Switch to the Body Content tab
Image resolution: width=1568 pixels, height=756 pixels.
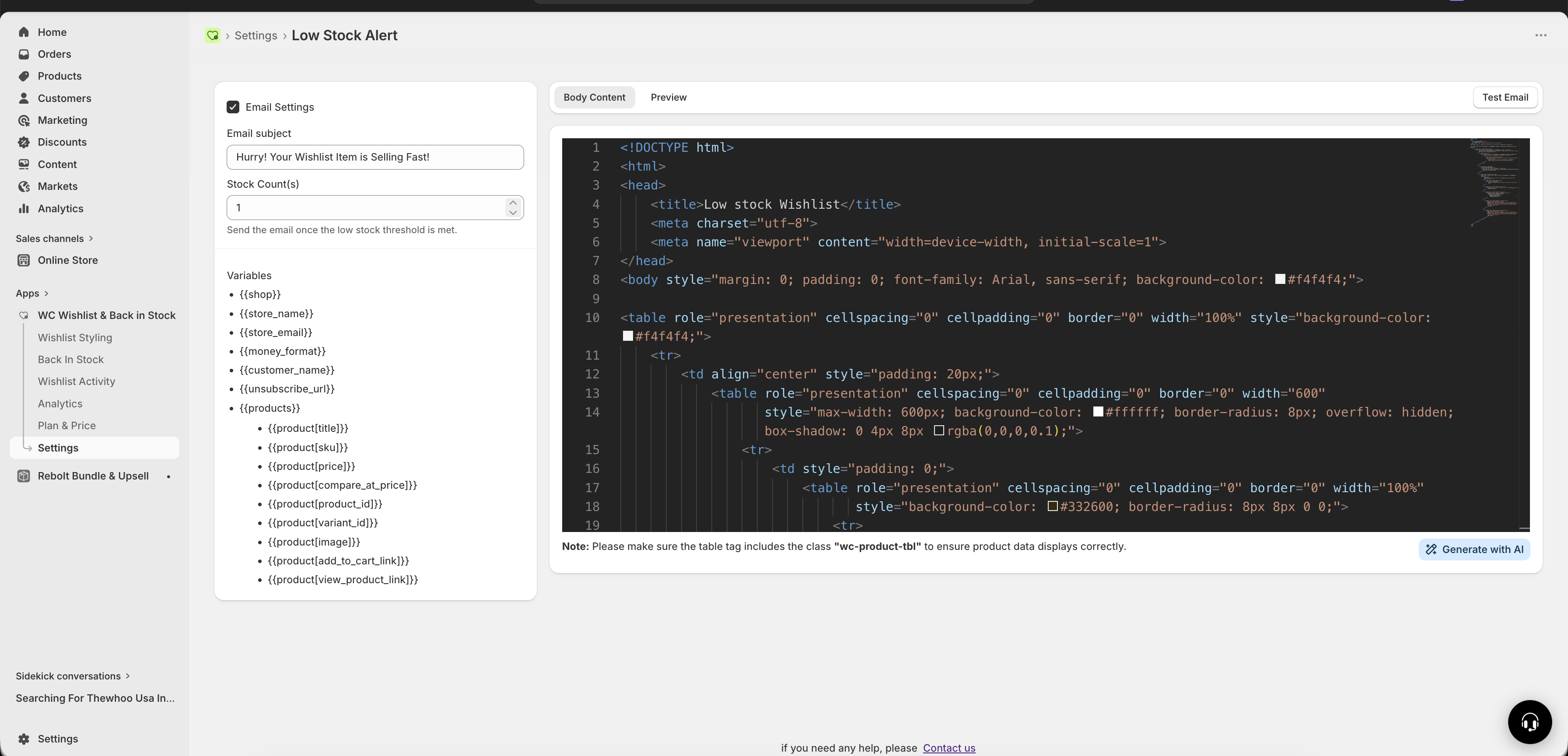594,98
